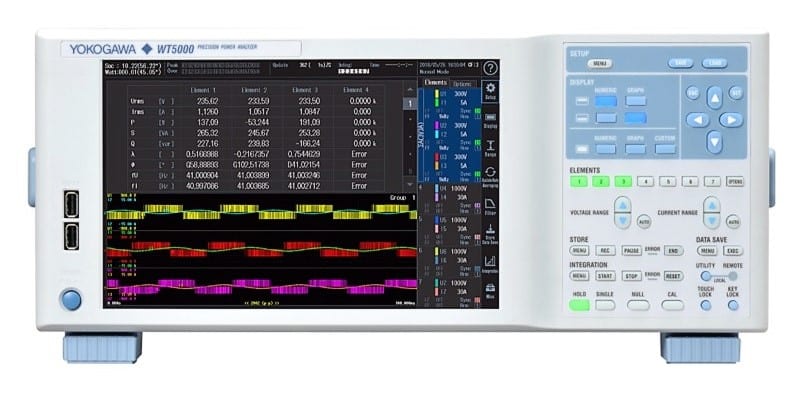Push the right arrow cursor key
Image resolution: width=800 pixels, height=395 pixels.
[x=731, y=120]
